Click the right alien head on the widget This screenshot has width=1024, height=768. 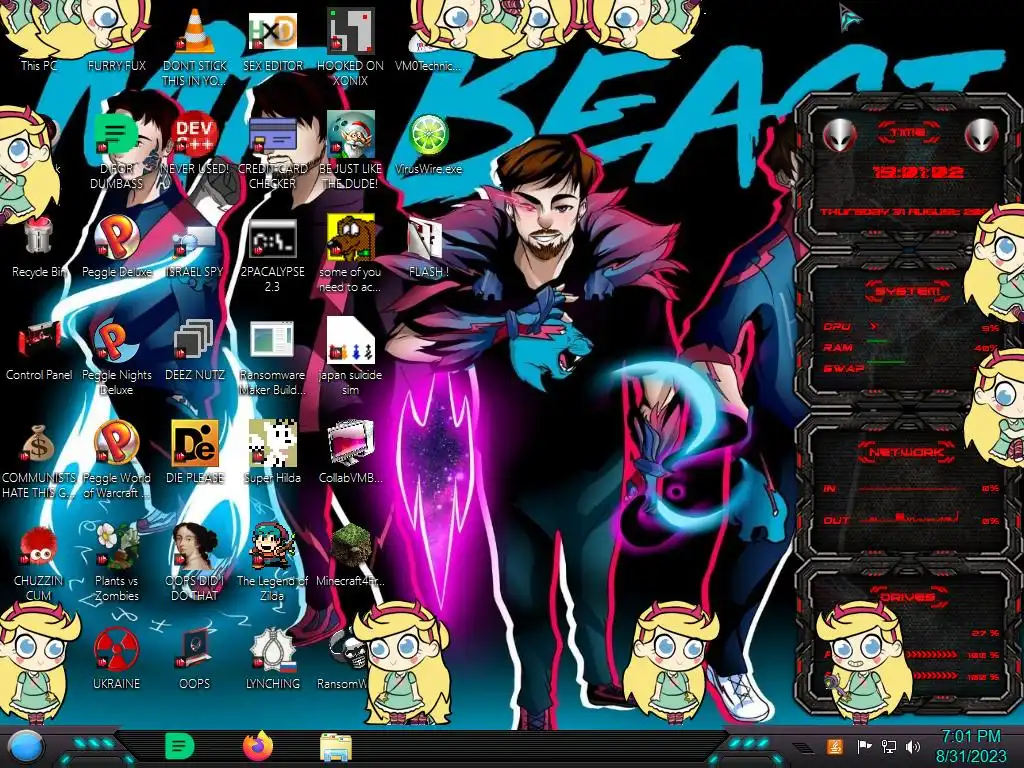[x=982, y=135]
